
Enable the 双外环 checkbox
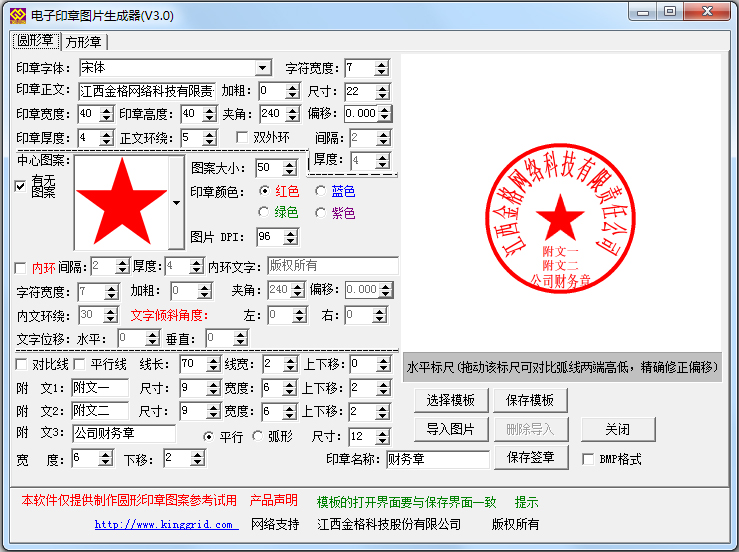(x=242, y=138)
